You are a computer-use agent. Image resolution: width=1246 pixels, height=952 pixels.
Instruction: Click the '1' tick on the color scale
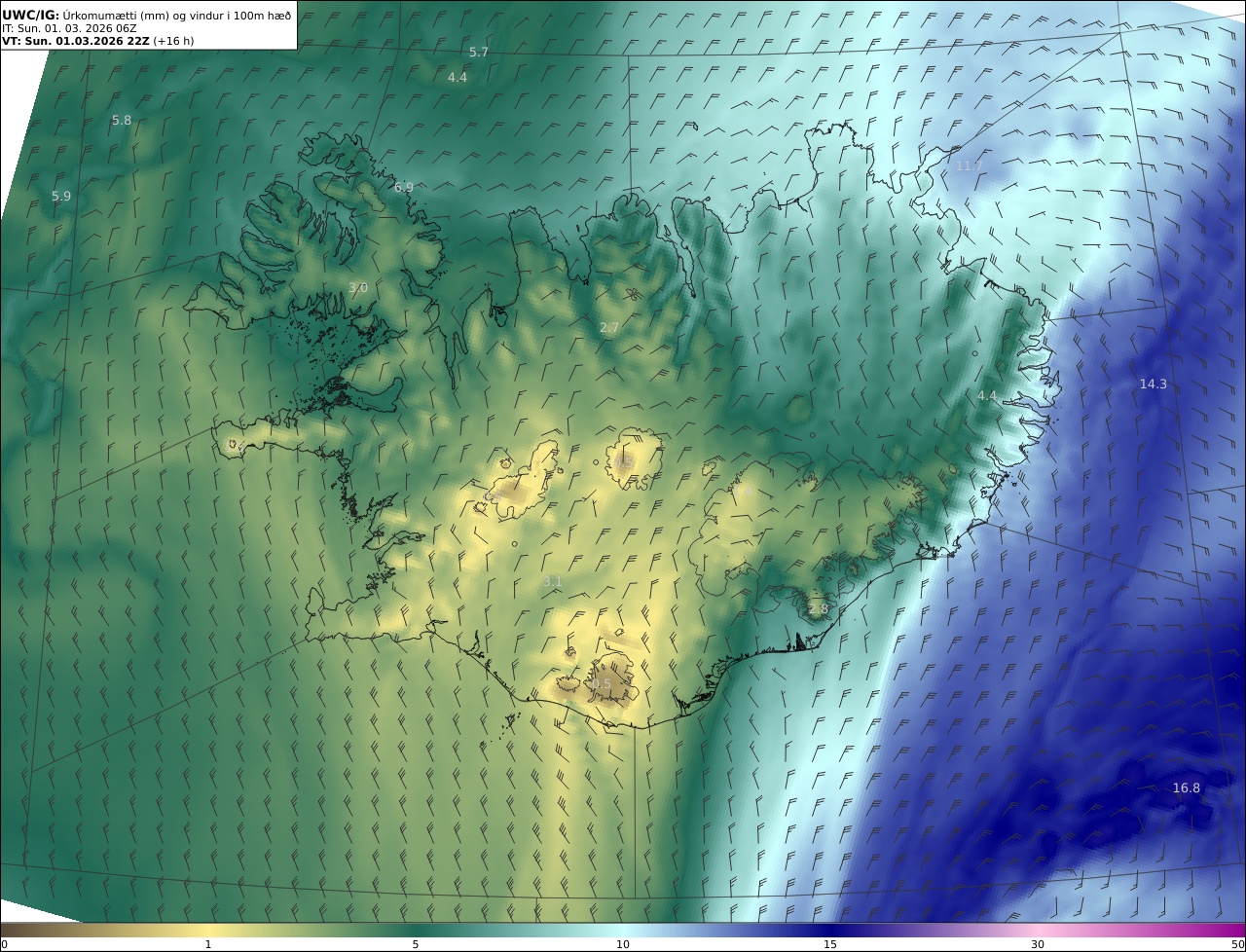208,944
